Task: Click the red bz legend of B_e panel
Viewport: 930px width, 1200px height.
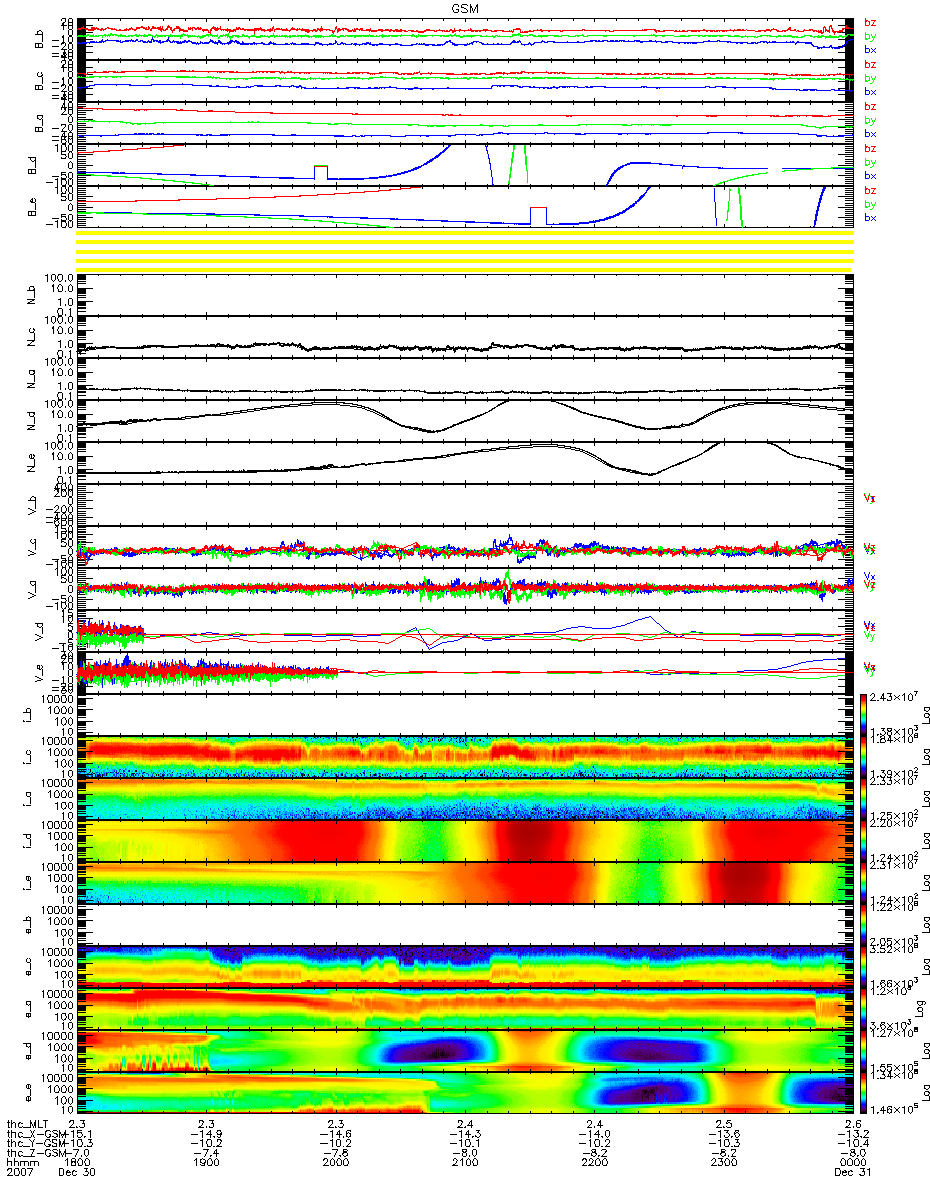Action: (870, 190)
